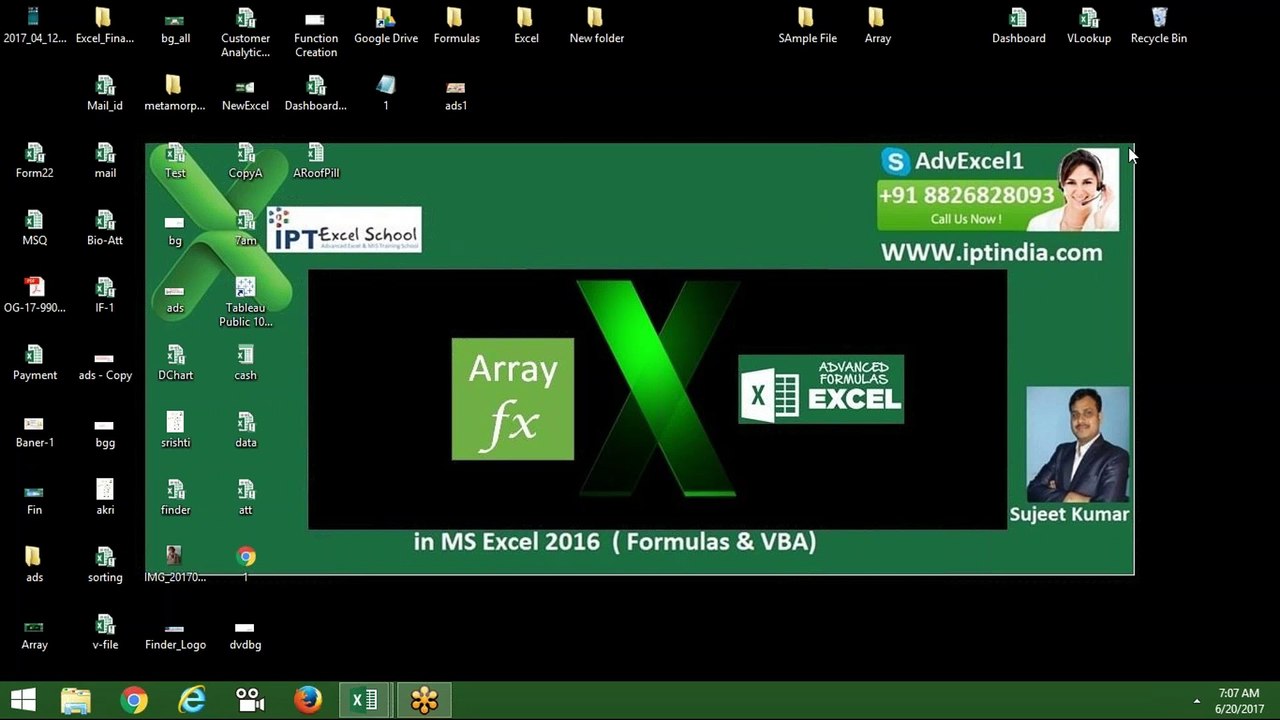Open the video camera app on taskbar

(x=249, y=700)
